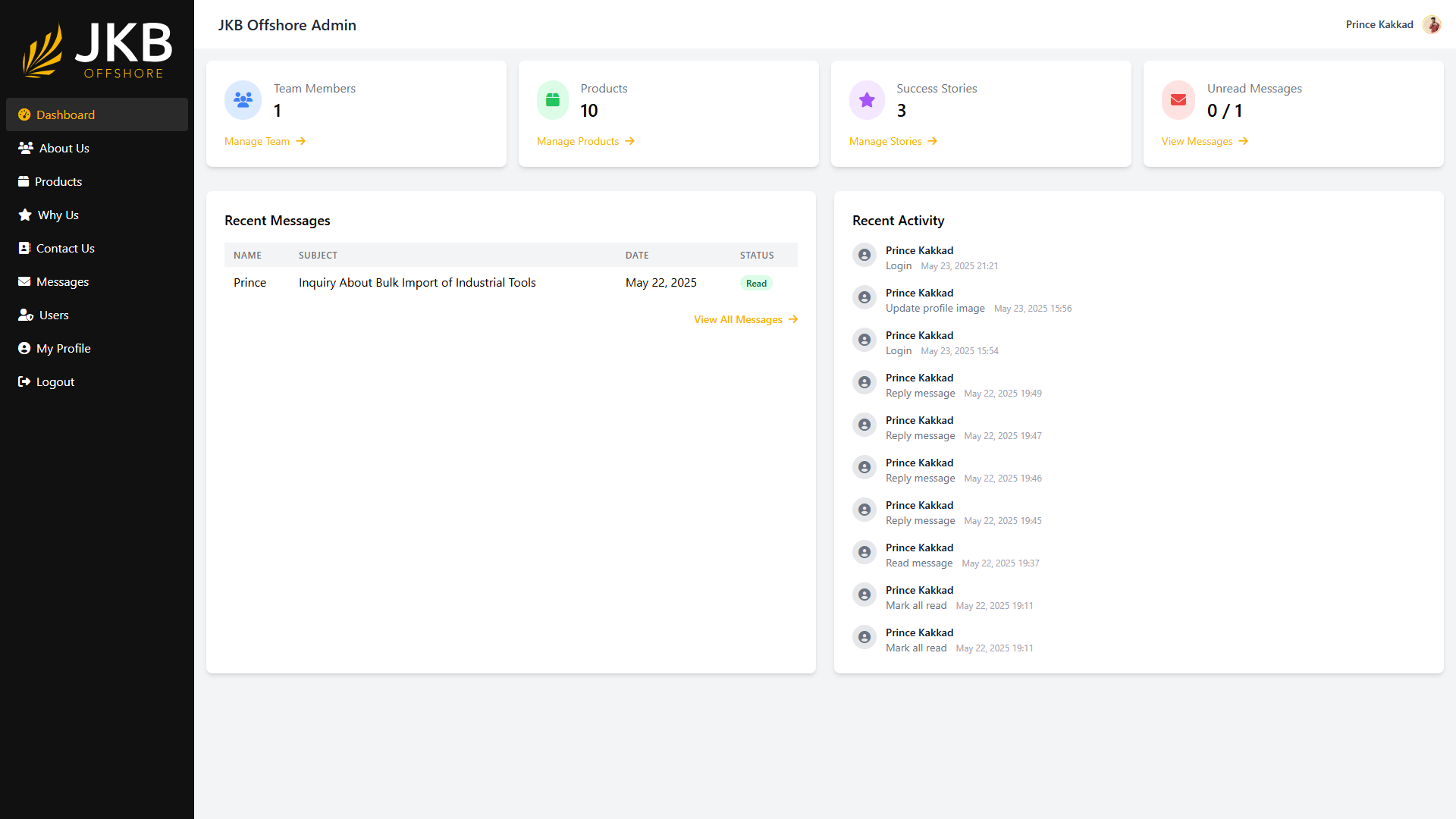
Task: Click avatar icon beside latest Login activity
Action: 864,256
